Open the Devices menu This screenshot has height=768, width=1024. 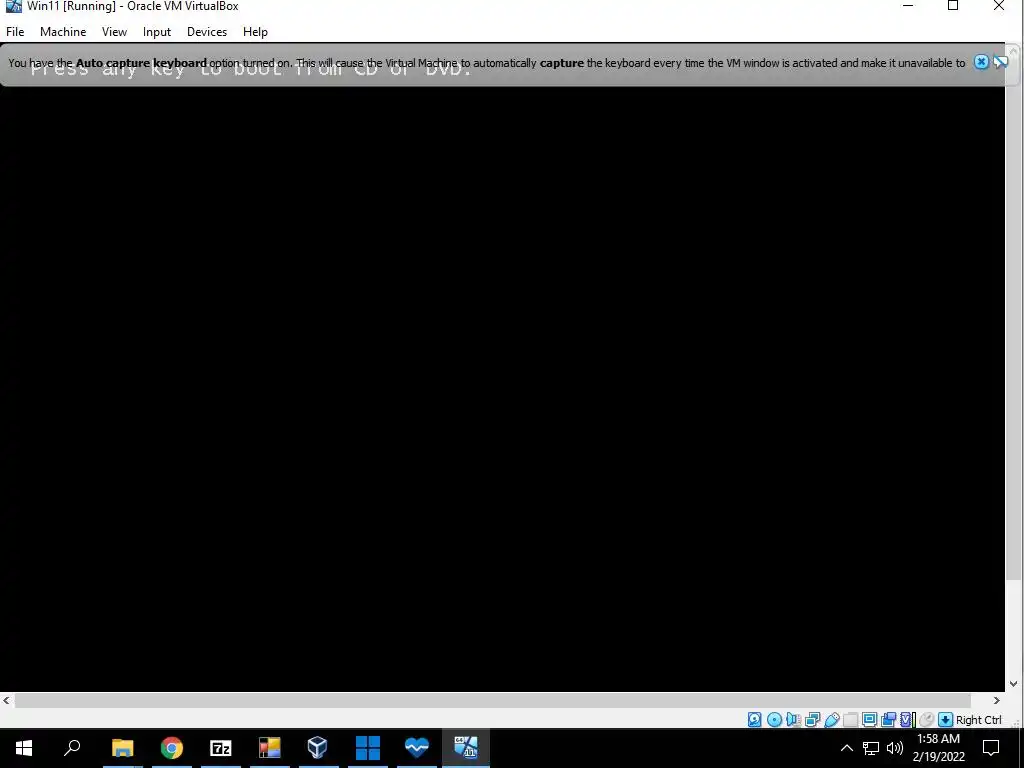(207, 31)
